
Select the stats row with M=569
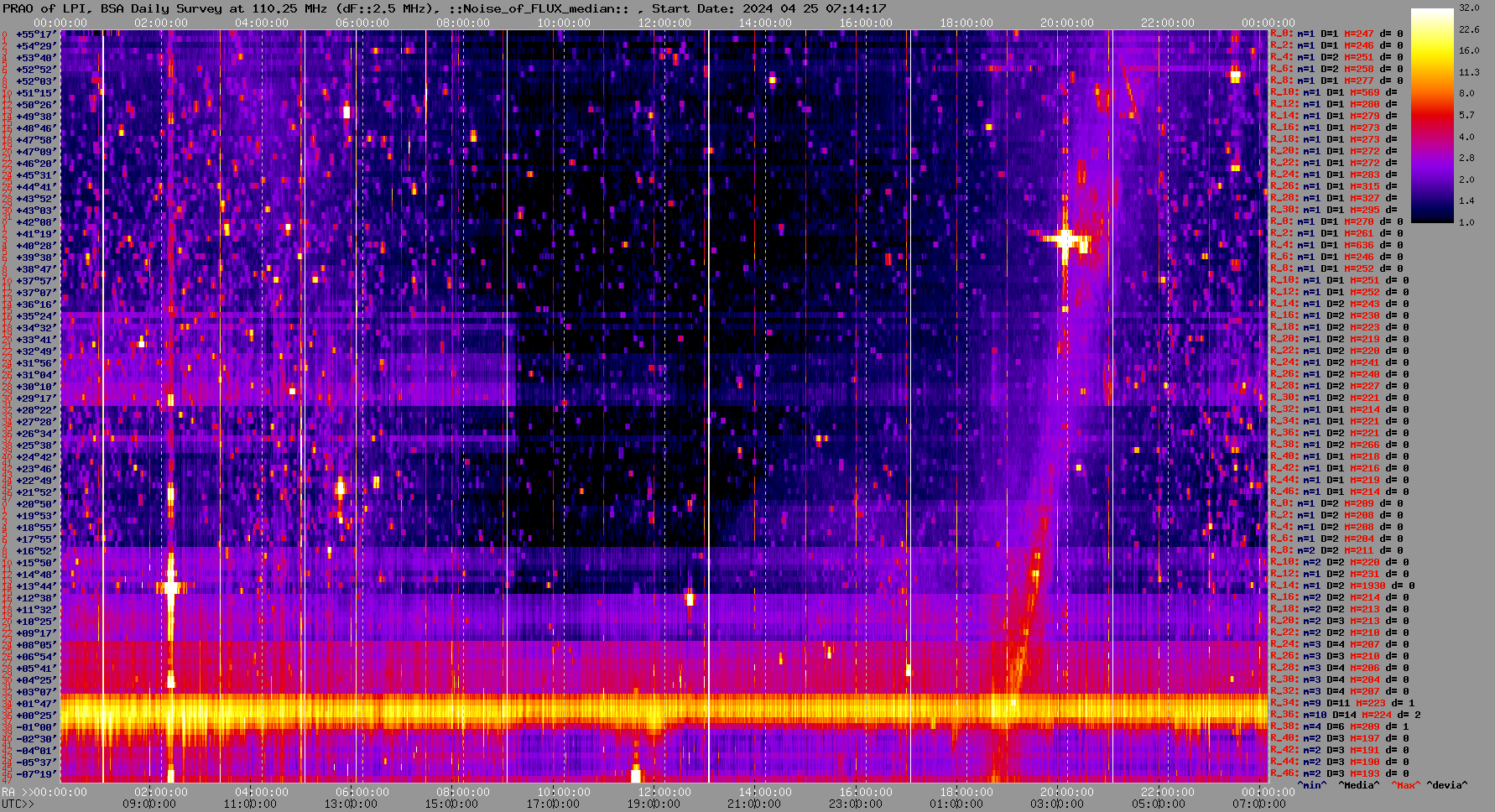(x=1334, y=92)
